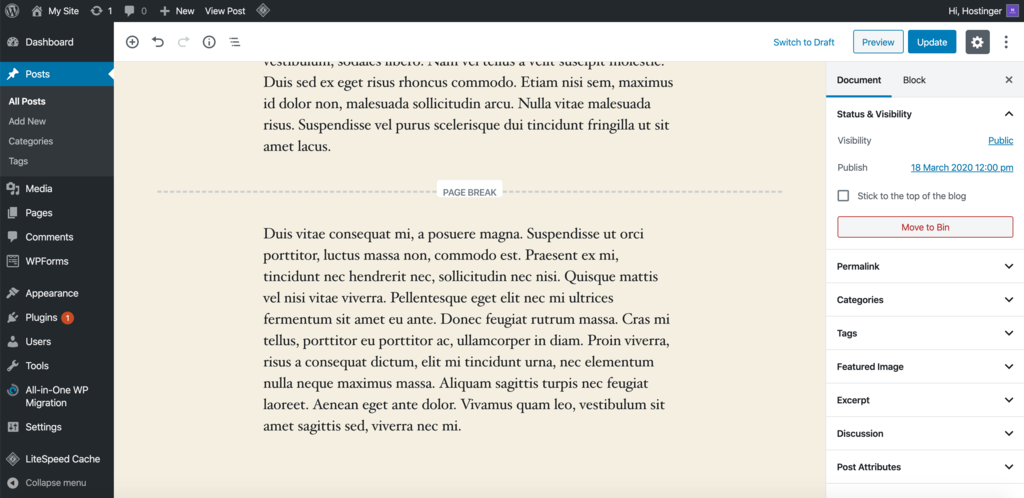Open Dashboard in sidebar

pyautogui.click(x=57, y=42)
